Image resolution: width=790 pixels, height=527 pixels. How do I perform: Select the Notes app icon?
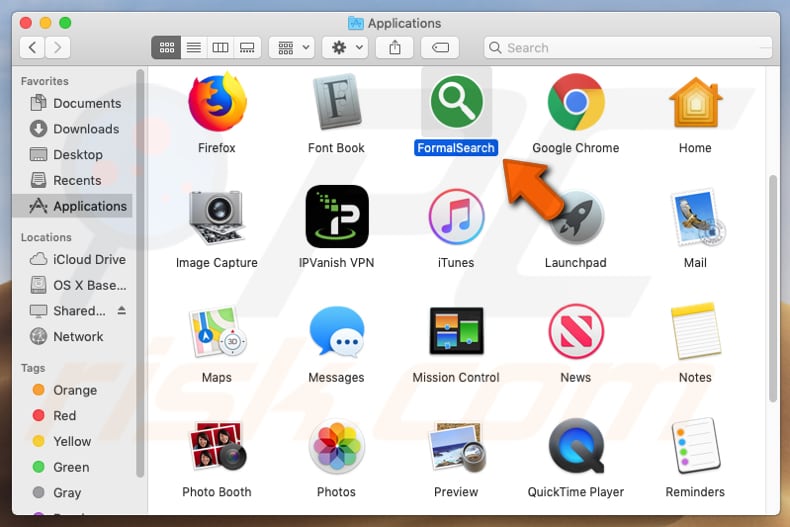click(695, 331)
